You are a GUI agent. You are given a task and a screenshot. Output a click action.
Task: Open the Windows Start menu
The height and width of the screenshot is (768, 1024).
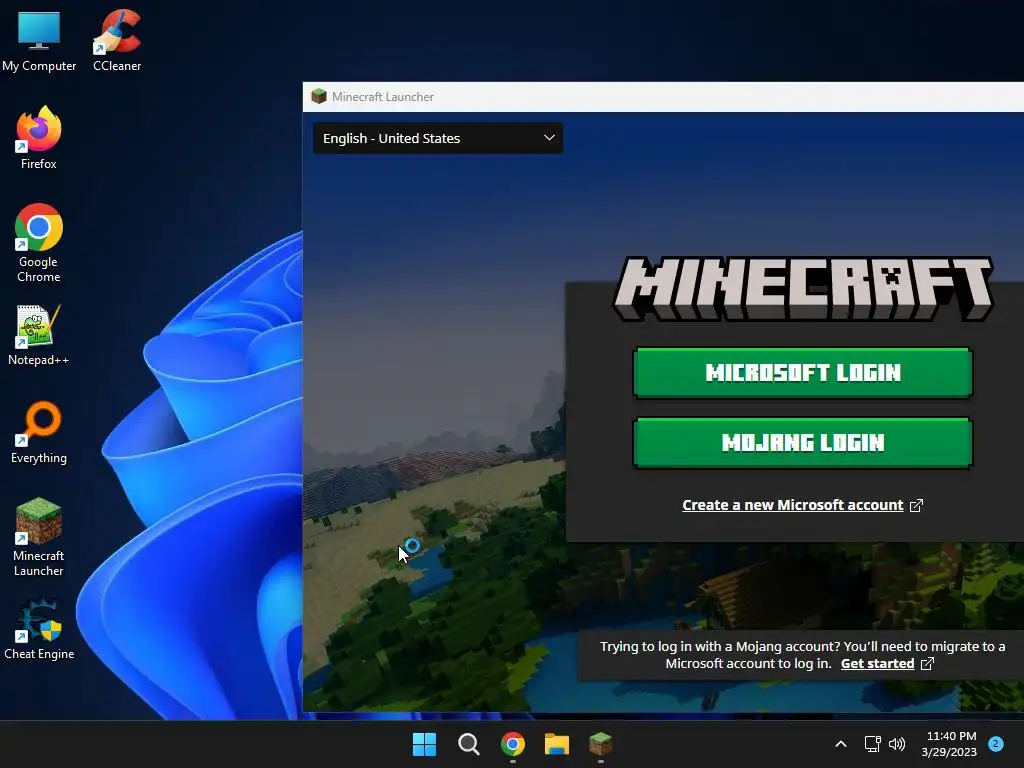click(424, 744)
